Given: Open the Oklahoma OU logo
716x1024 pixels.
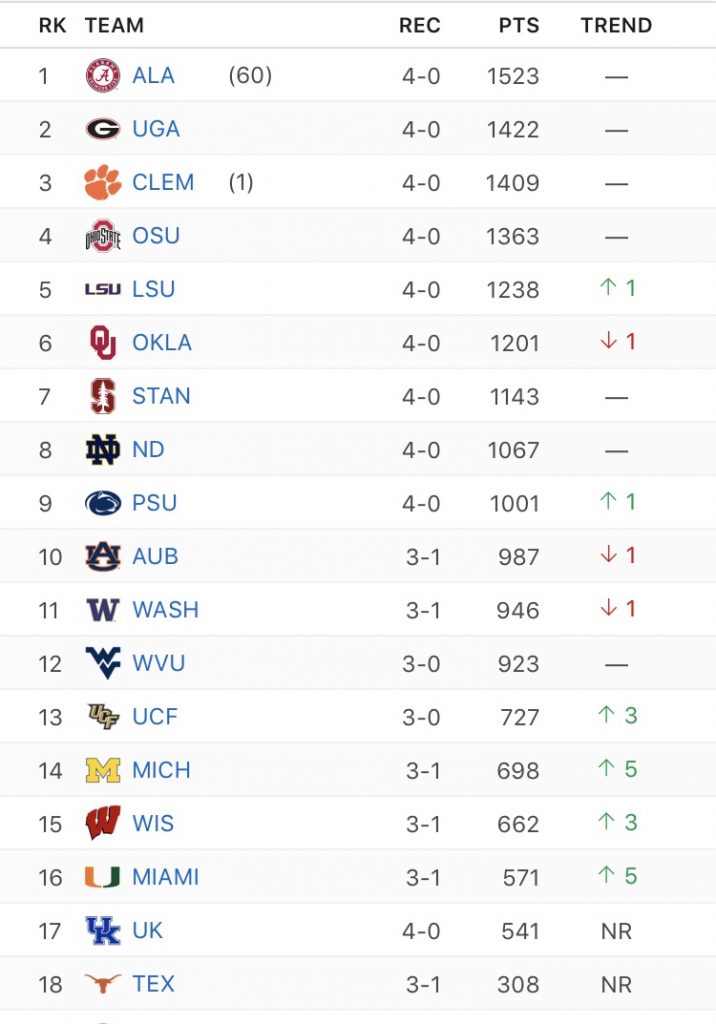Looking at the screenshot, I should coord(103,342).
